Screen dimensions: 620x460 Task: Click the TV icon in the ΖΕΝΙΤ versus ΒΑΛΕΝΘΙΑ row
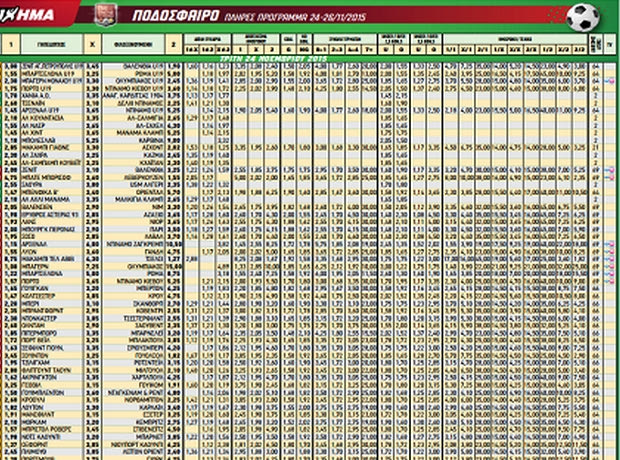(x=609, y=170)
